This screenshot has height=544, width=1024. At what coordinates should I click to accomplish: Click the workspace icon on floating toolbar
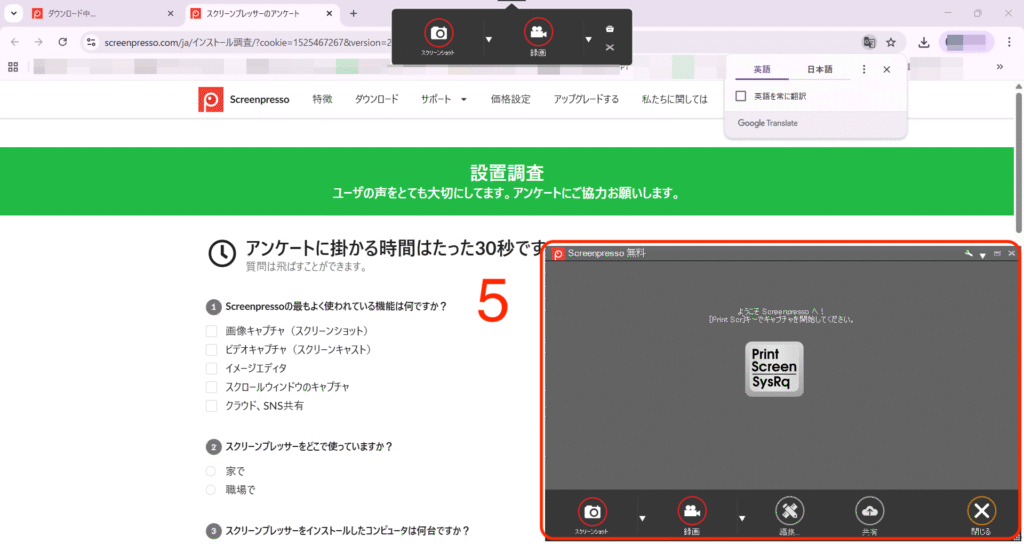point(609,29)
